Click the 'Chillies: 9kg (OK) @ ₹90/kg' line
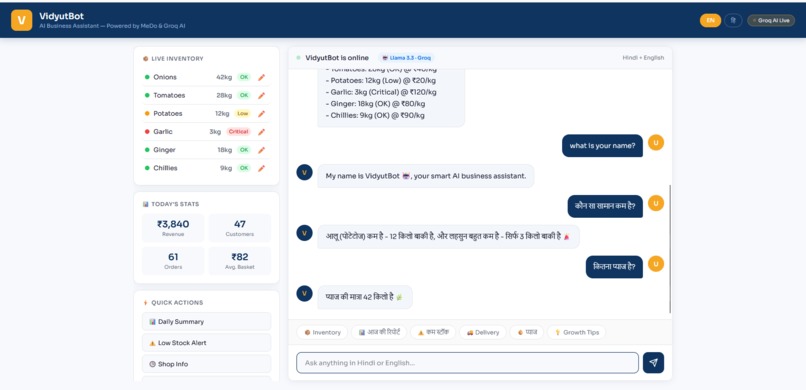Image resolution: width=806 pixels, height=390 pixels. click(375, 116)
